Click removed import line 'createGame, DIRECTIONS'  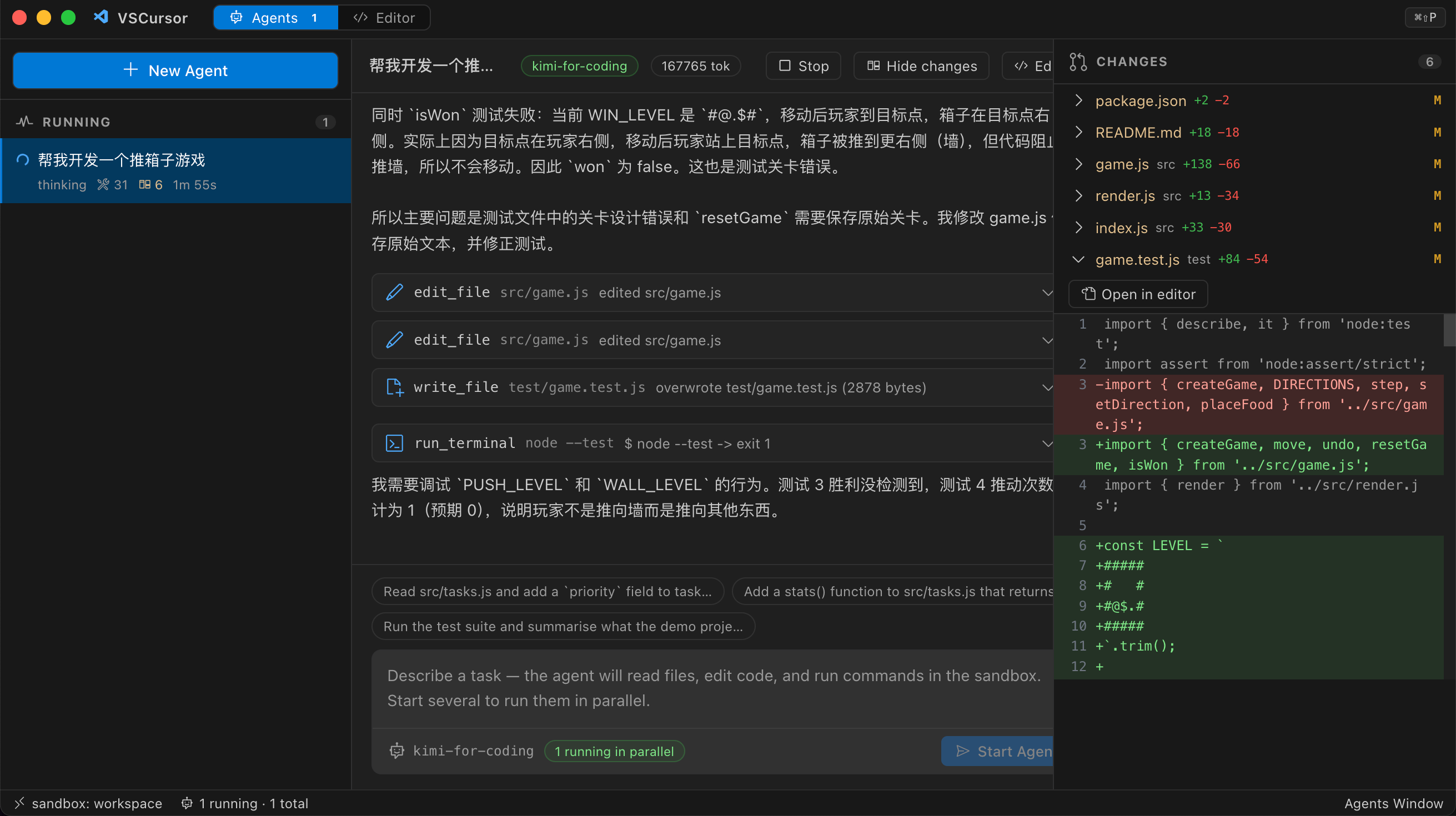point(1248,404)
